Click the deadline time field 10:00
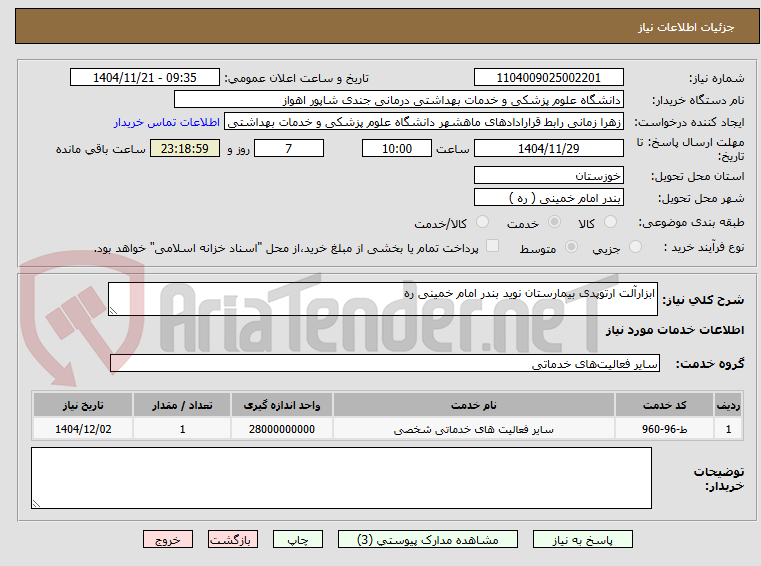The image size is (761, 566). point(397,148)
